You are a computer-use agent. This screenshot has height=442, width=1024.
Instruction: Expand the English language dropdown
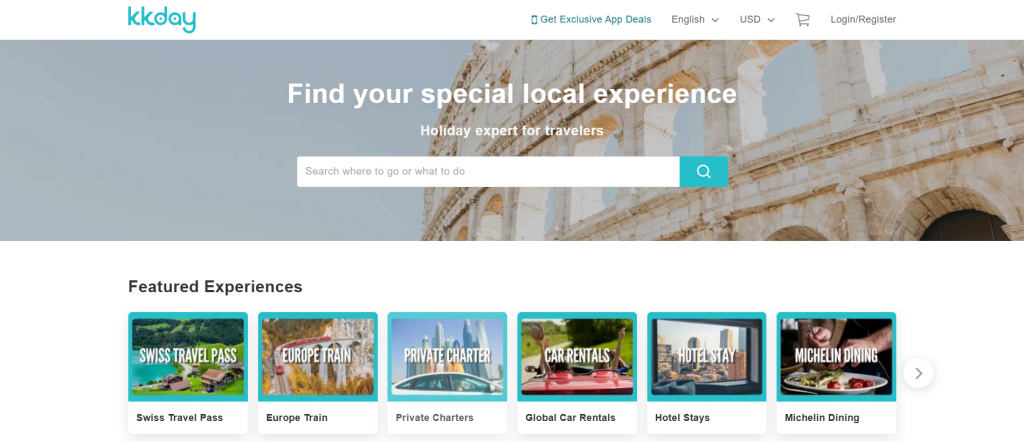click(695, 20)
